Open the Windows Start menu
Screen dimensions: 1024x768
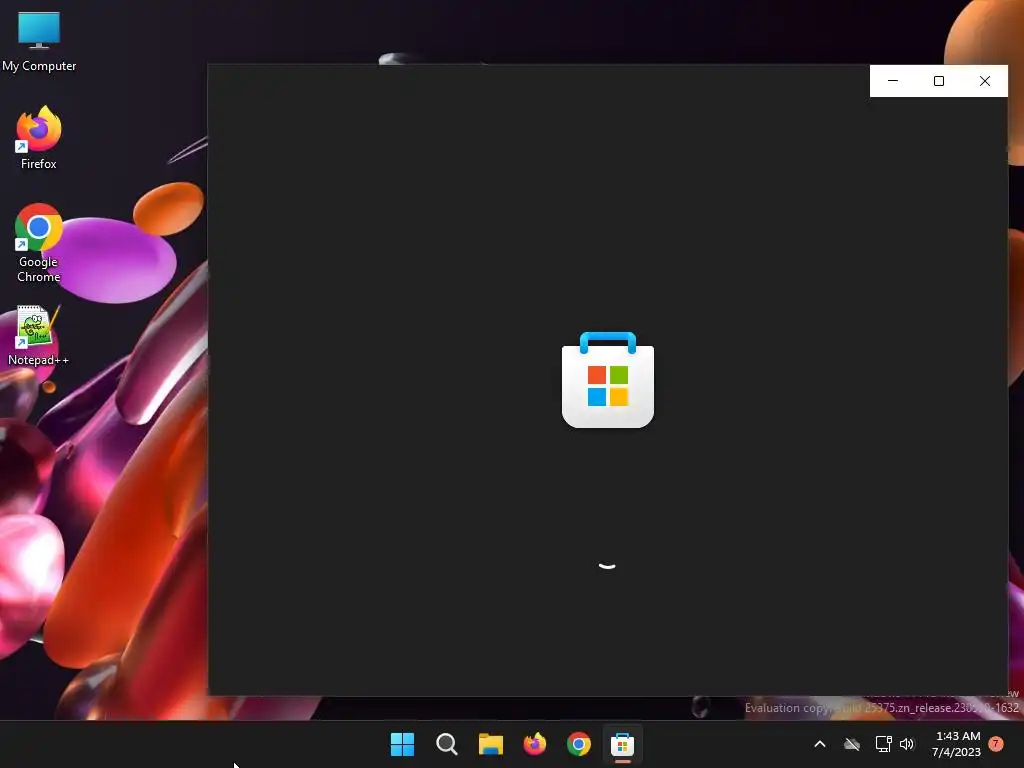[402, 744]
